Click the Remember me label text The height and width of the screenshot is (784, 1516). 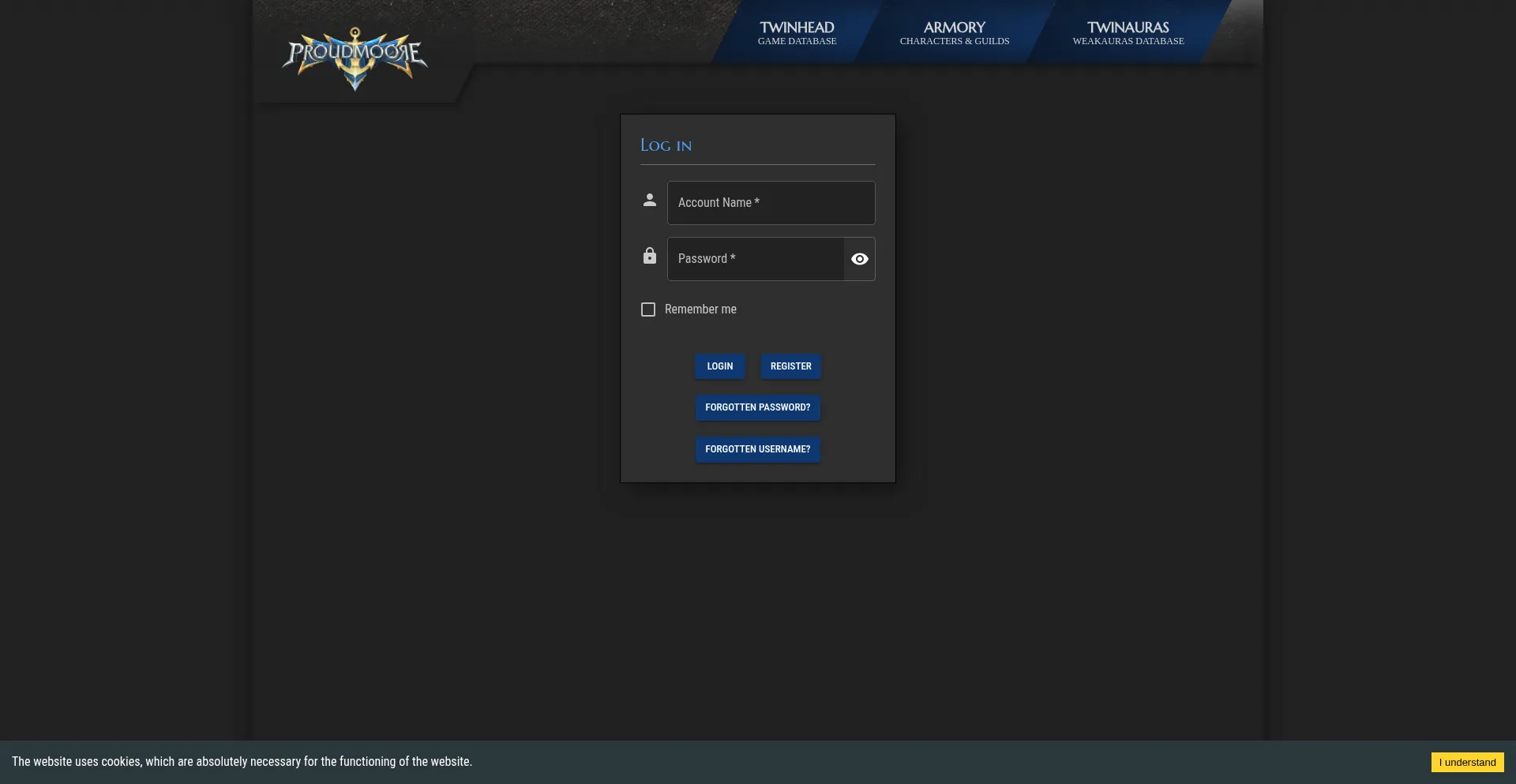700,309
